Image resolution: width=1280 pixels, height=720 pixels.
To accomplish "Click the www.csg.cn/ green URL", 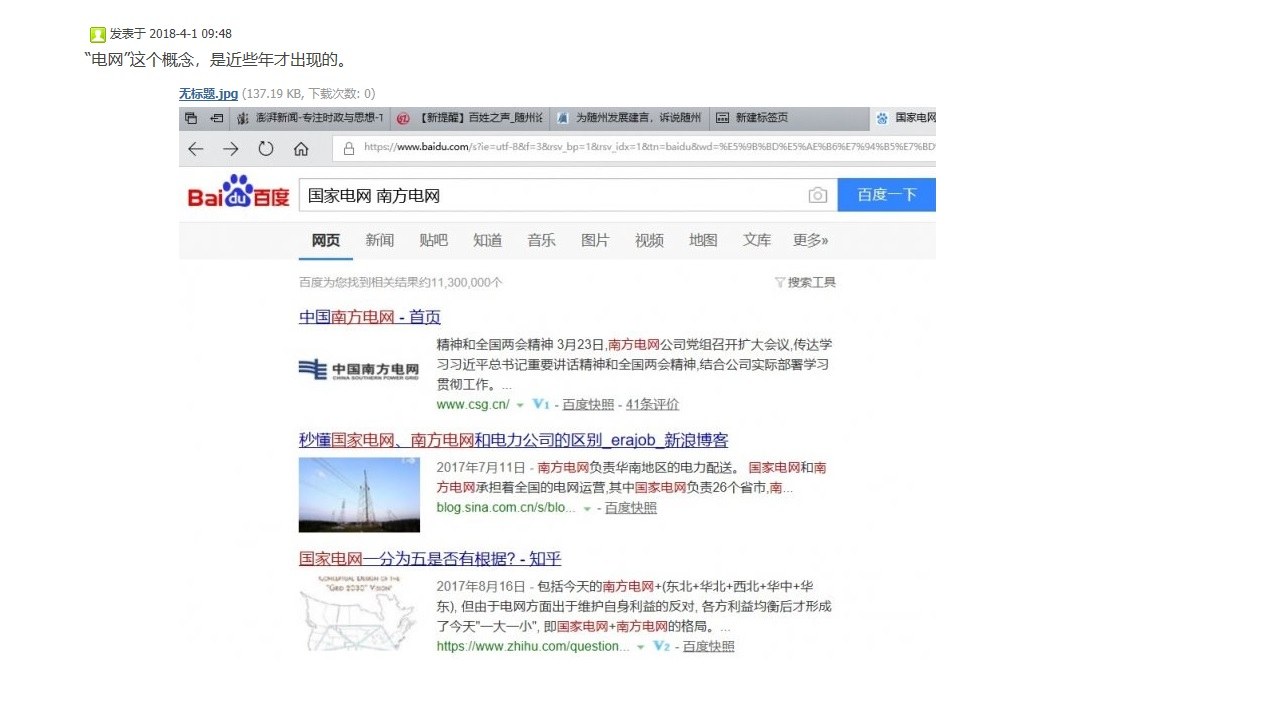I will [x=473, y=404].
